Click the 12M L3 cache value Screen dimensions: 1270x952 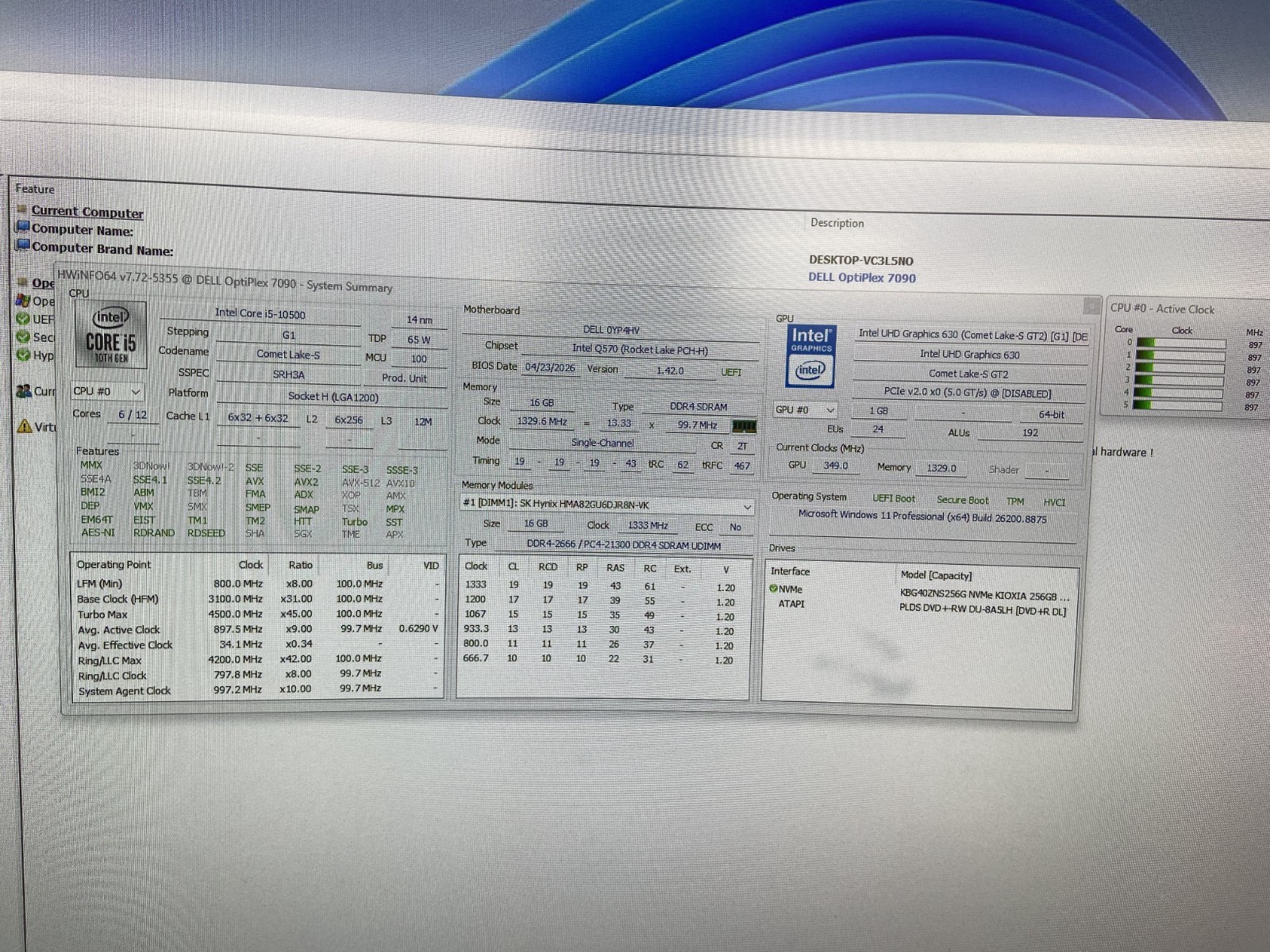423,421
